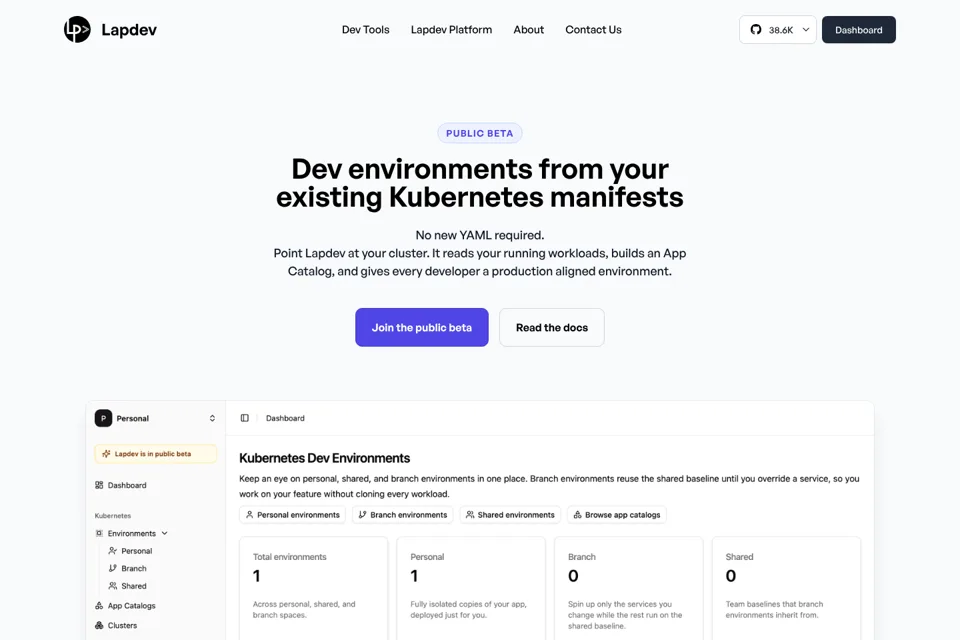
Task: Select Clusters in the sidebar
Action: (x=122, y=625)
